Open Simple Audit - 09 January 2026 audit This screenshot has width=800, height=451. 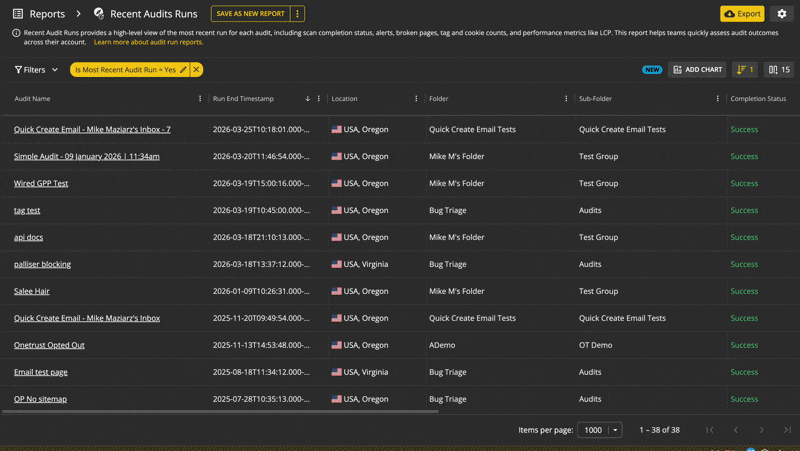pos(87,157)
